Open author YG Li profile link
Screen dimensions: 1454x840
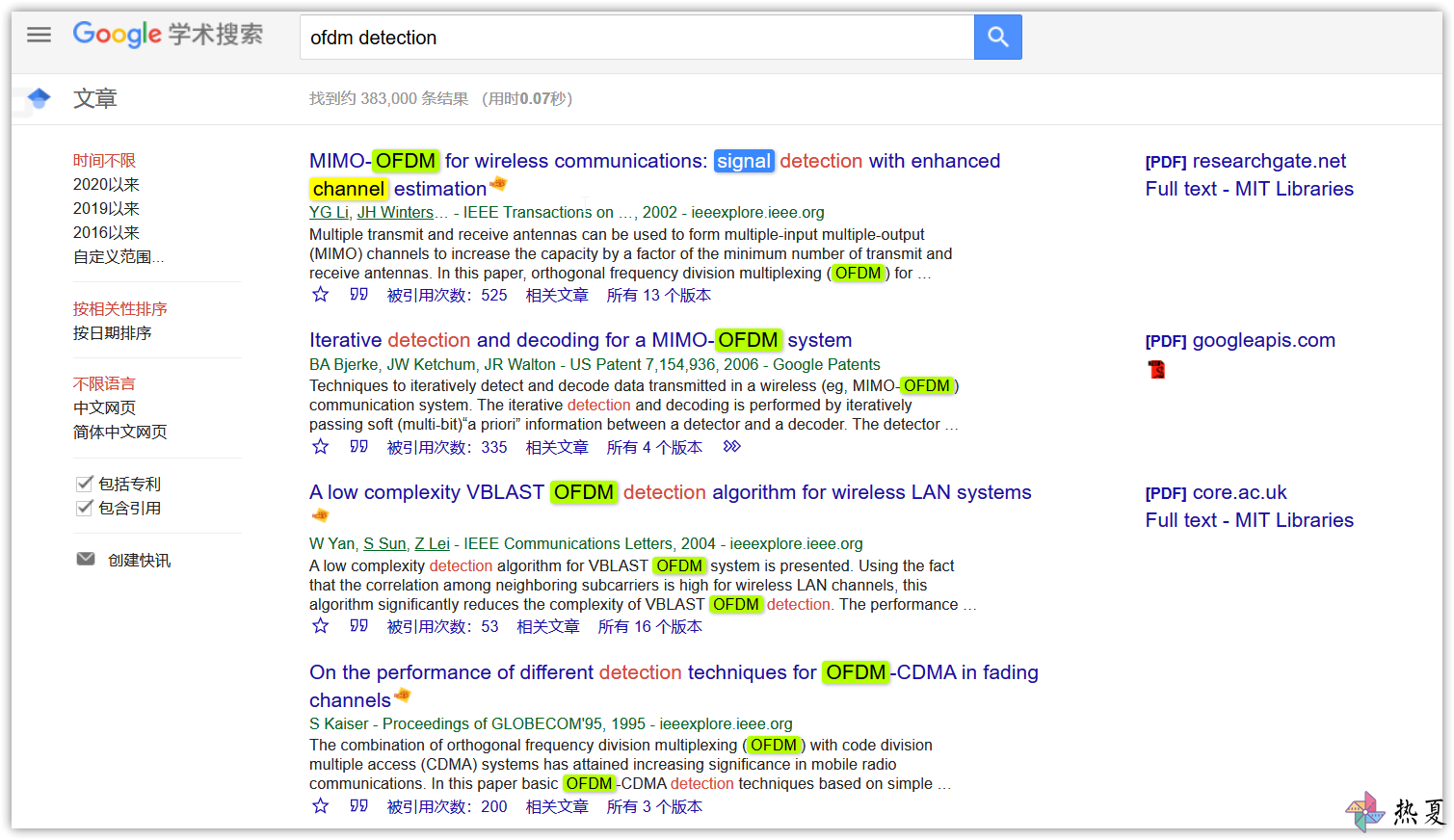tap(329, 212)
